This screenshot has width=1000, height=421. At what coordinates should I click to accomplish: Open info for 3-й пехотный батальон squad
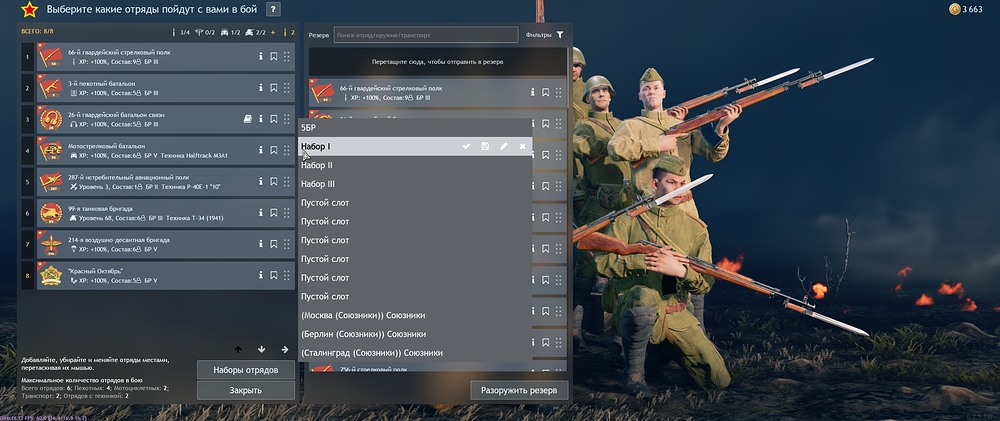coord(261,88)
